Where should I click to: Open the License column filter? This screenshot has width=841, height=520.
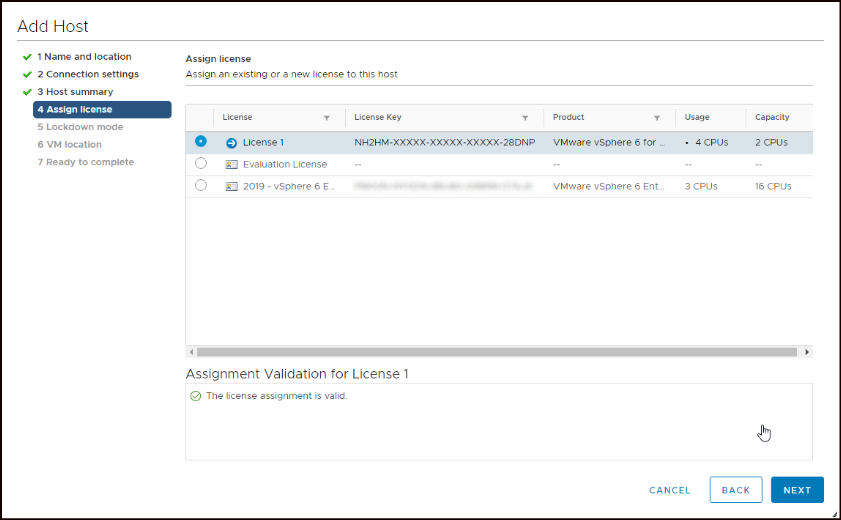(326, 118)
